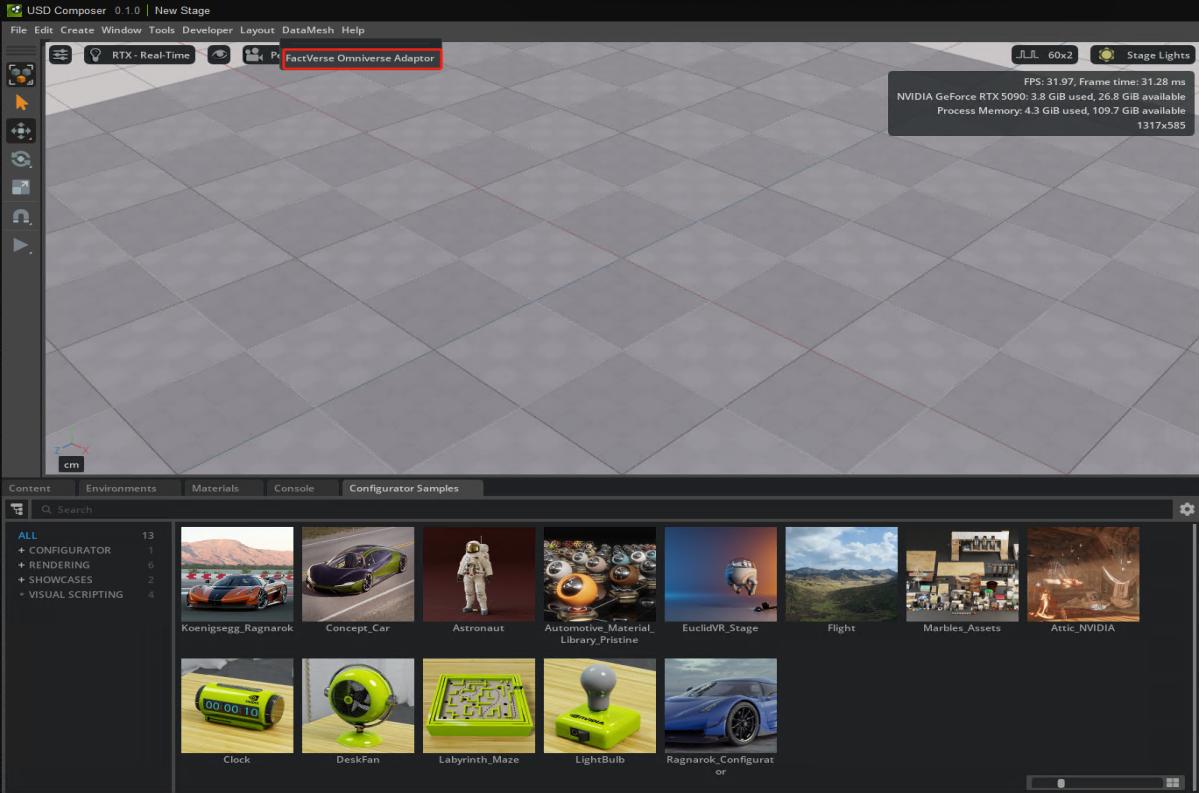Open the samples browser gear settings
This screenshot has width=1199, height=793.
point(1187,509)
